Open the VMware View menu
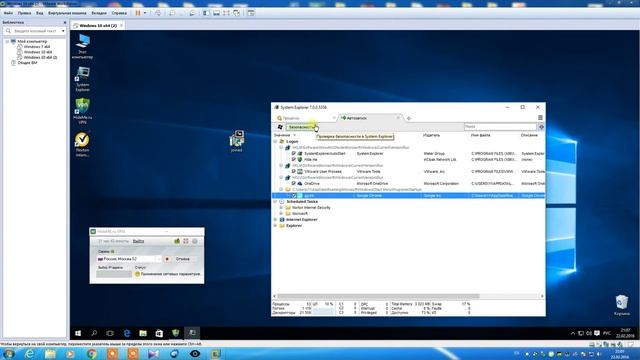The height and width of the screenshot is (360, 640). coord(40,13)
